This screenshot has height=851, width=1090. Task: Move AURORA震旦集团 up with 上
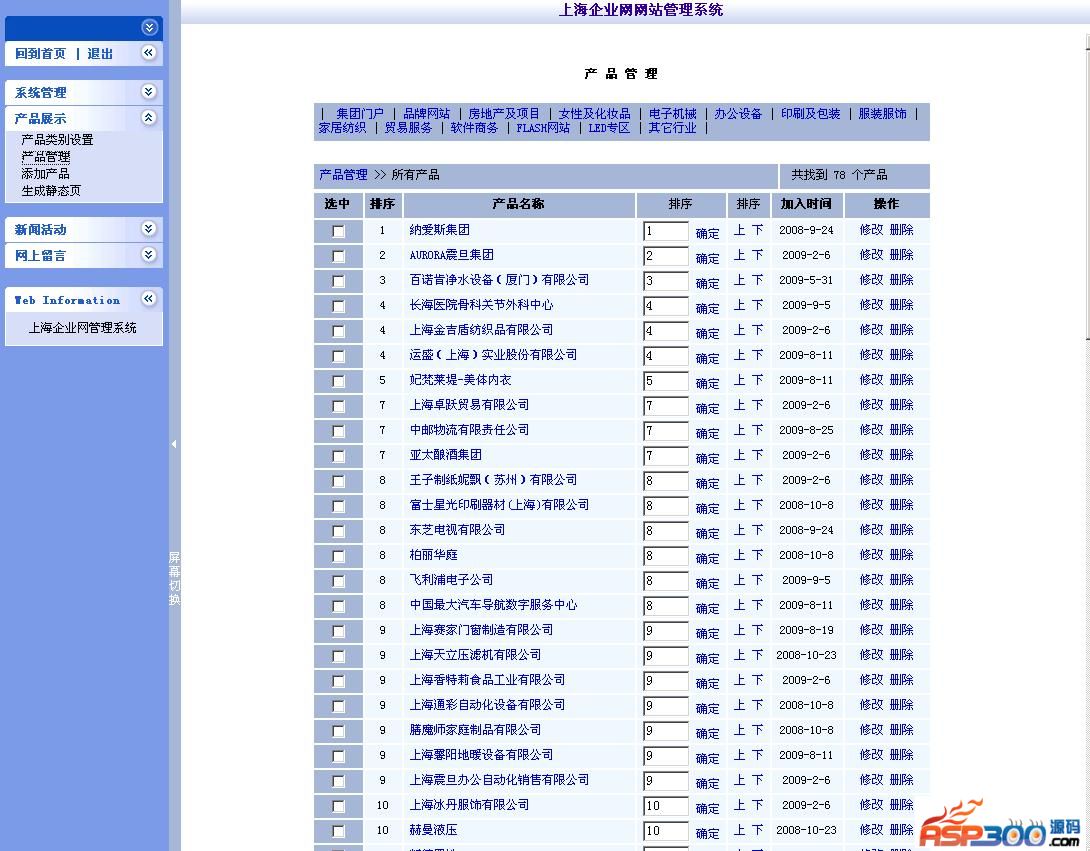pos(740,255)
